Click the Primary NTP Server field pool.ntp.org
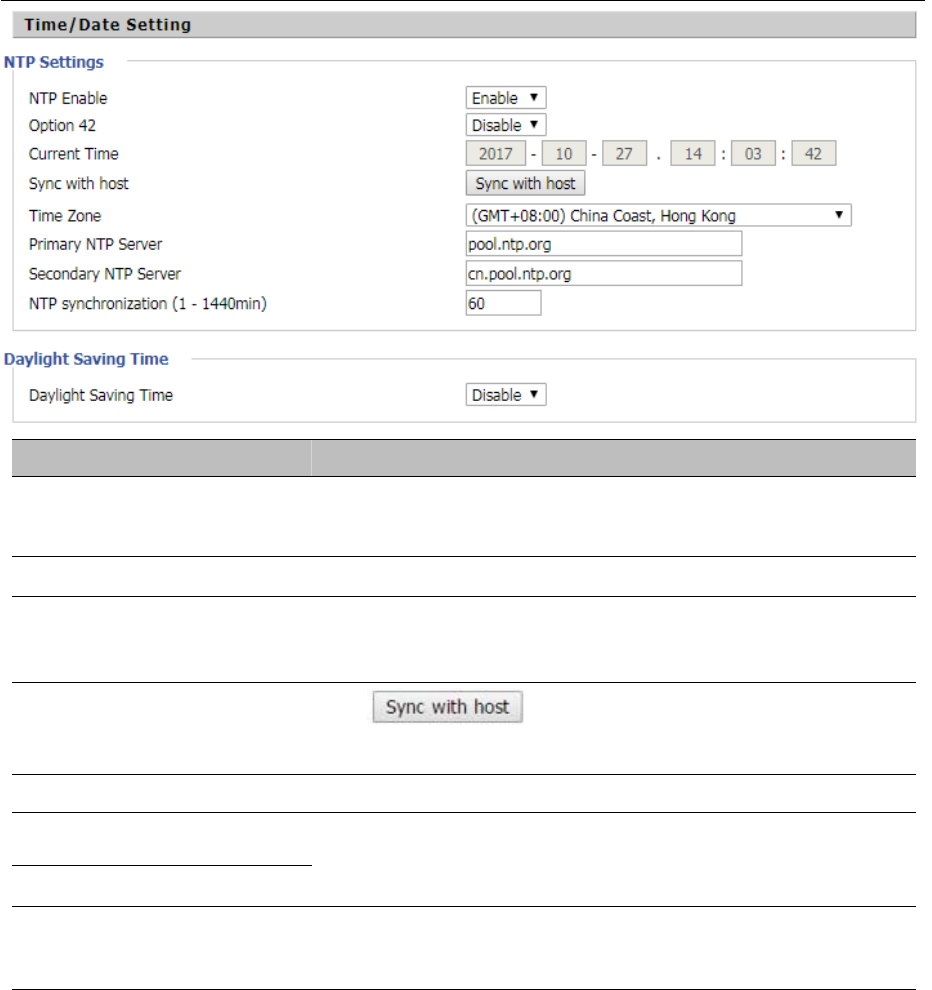932x990 pixels. [604, 244]
